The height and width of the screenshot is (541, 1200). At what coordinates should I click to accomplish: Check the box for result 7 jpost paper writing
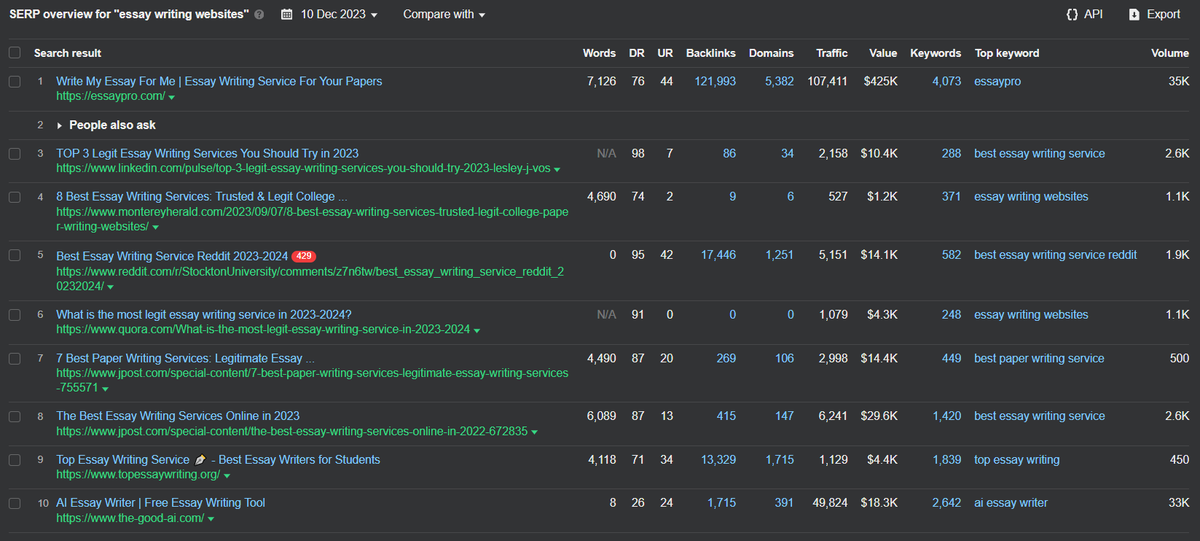tap(14, 358)
